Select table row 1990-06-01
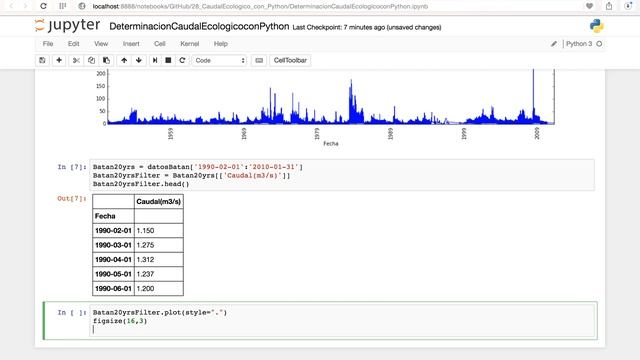640x360 pixels. [x=138, y=289]
